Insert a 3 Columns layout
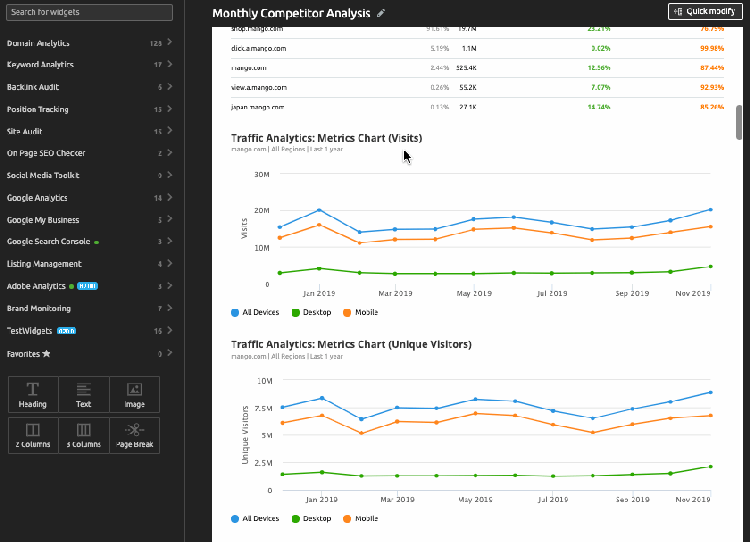Screen dimensions: 750x542 coord(84,435)
